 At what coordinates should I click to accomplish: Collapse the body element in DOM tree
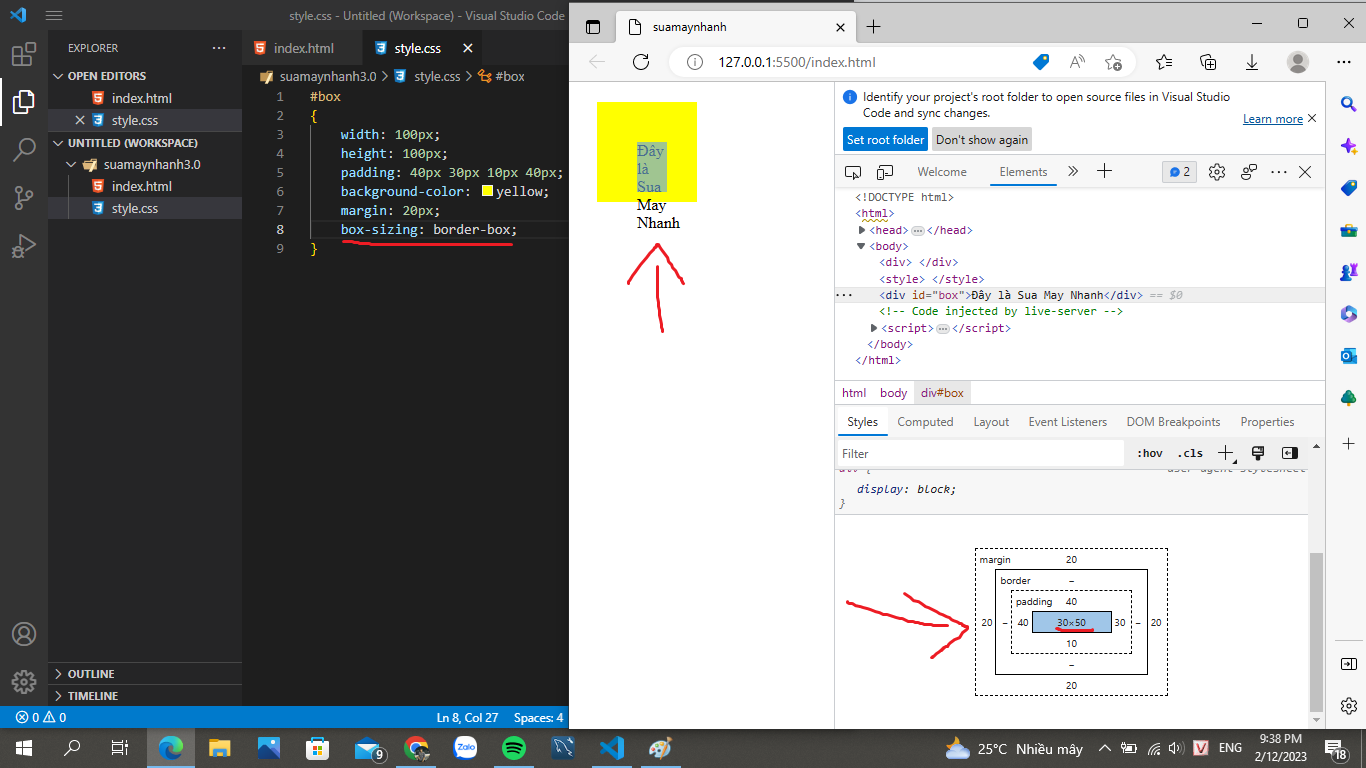862,246
